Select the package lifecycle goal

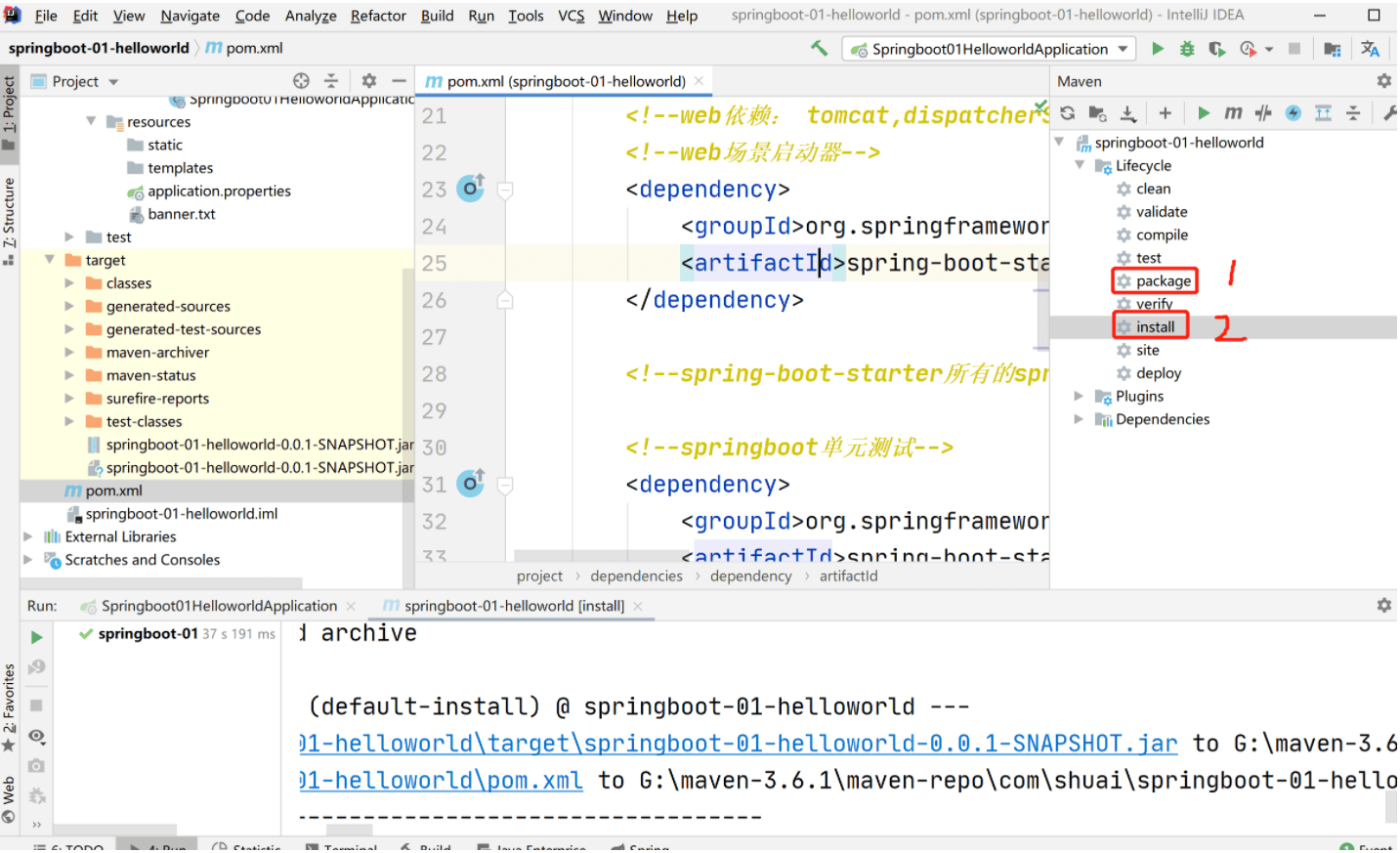coord(1163,280)
